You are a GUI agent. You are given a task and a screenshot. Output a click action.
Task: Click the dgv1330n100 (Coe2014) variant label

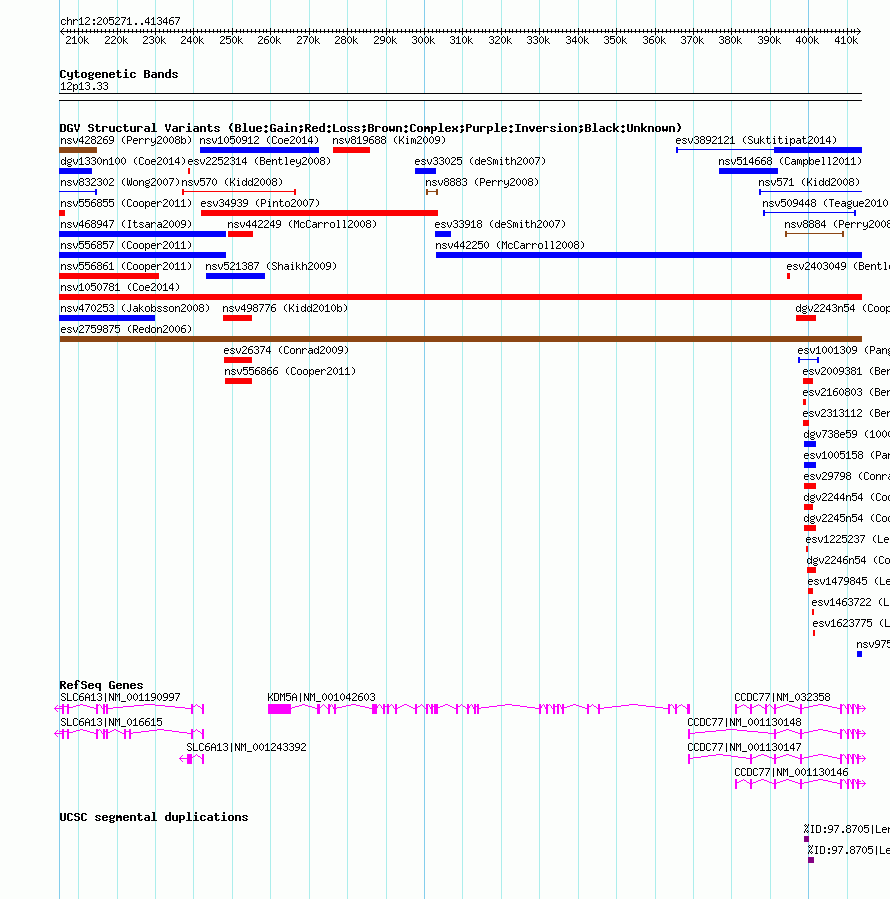point(123,161)
